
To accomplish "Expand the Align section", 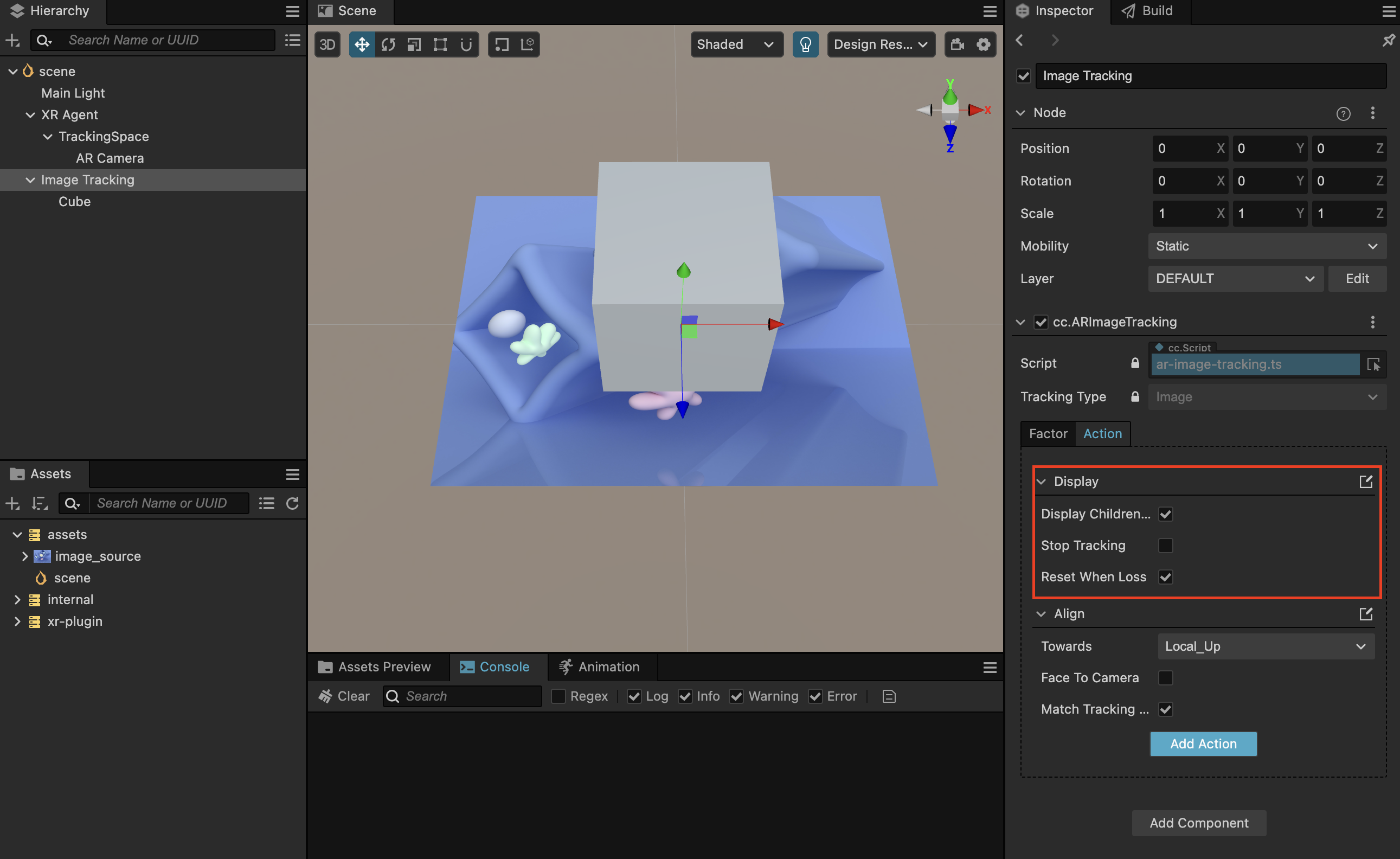I will pos(1043,613).
